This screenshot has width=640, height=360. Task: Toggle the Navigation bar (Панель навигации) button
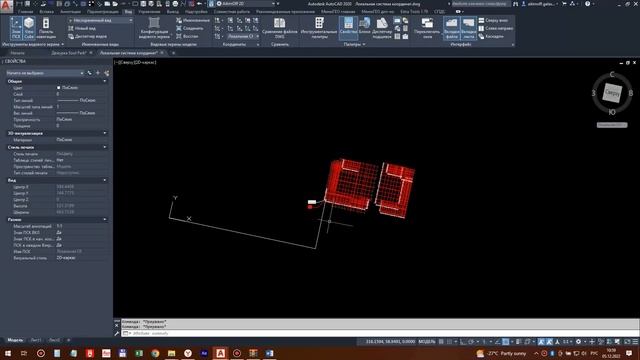pyautogui.click(x=46, y=28)
